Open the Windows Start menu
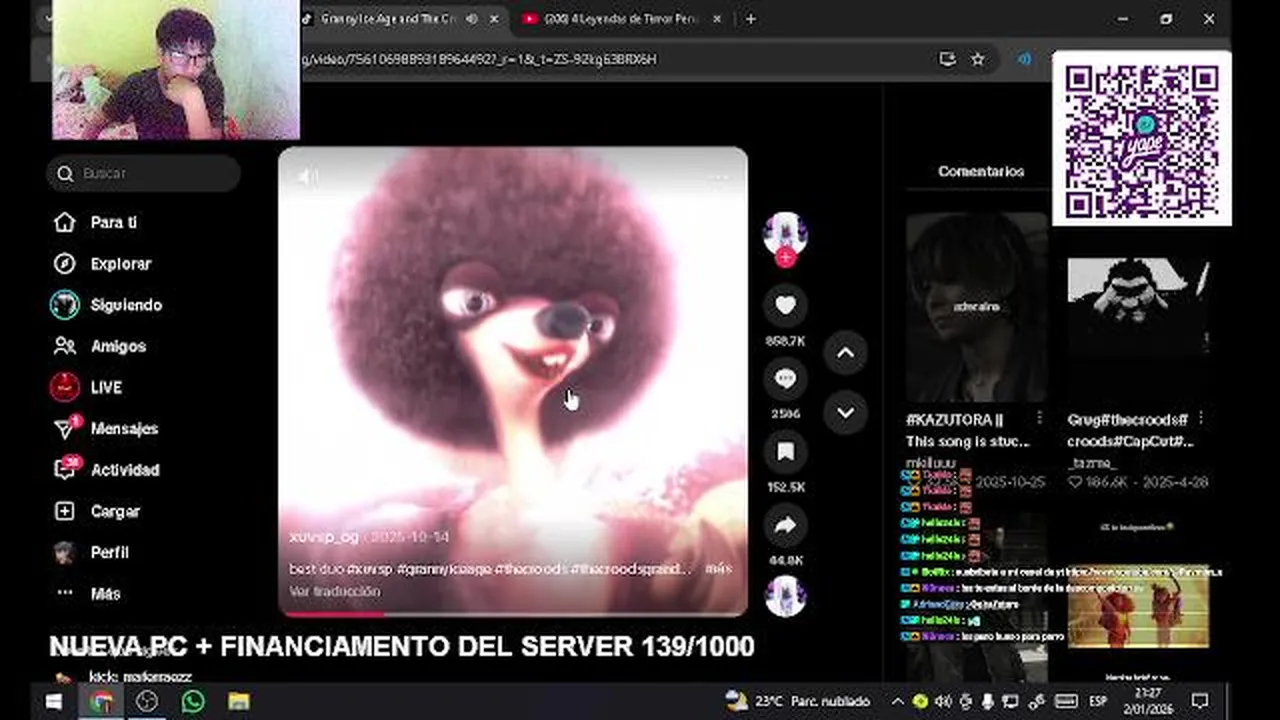This screenshot has width=1280, height=720. 54,701
